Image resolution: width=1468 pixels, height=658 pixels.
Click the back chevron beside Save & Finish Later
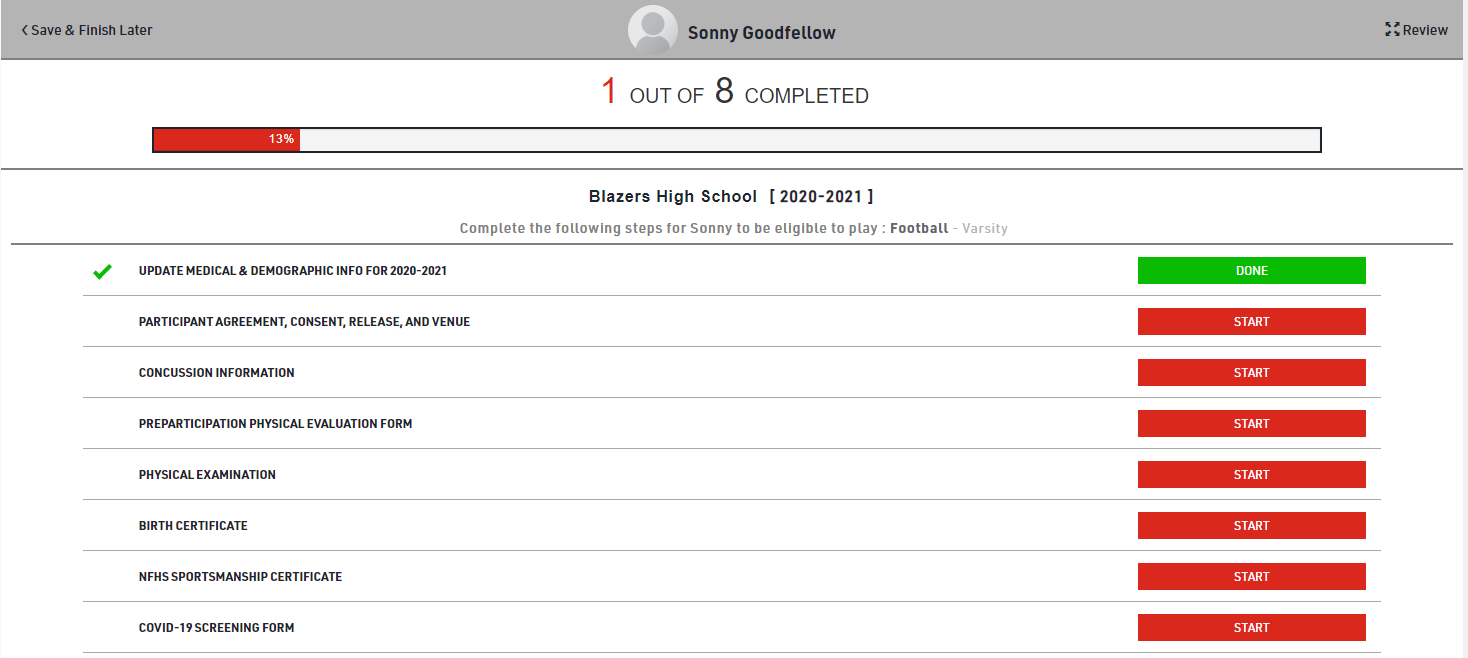24,30
